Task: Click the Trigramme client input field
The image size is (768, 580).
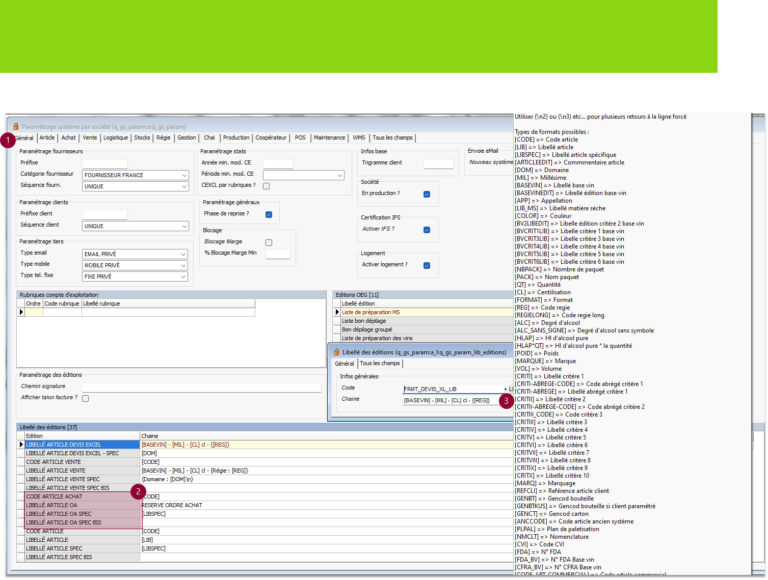Action: (x=438, y=163)
